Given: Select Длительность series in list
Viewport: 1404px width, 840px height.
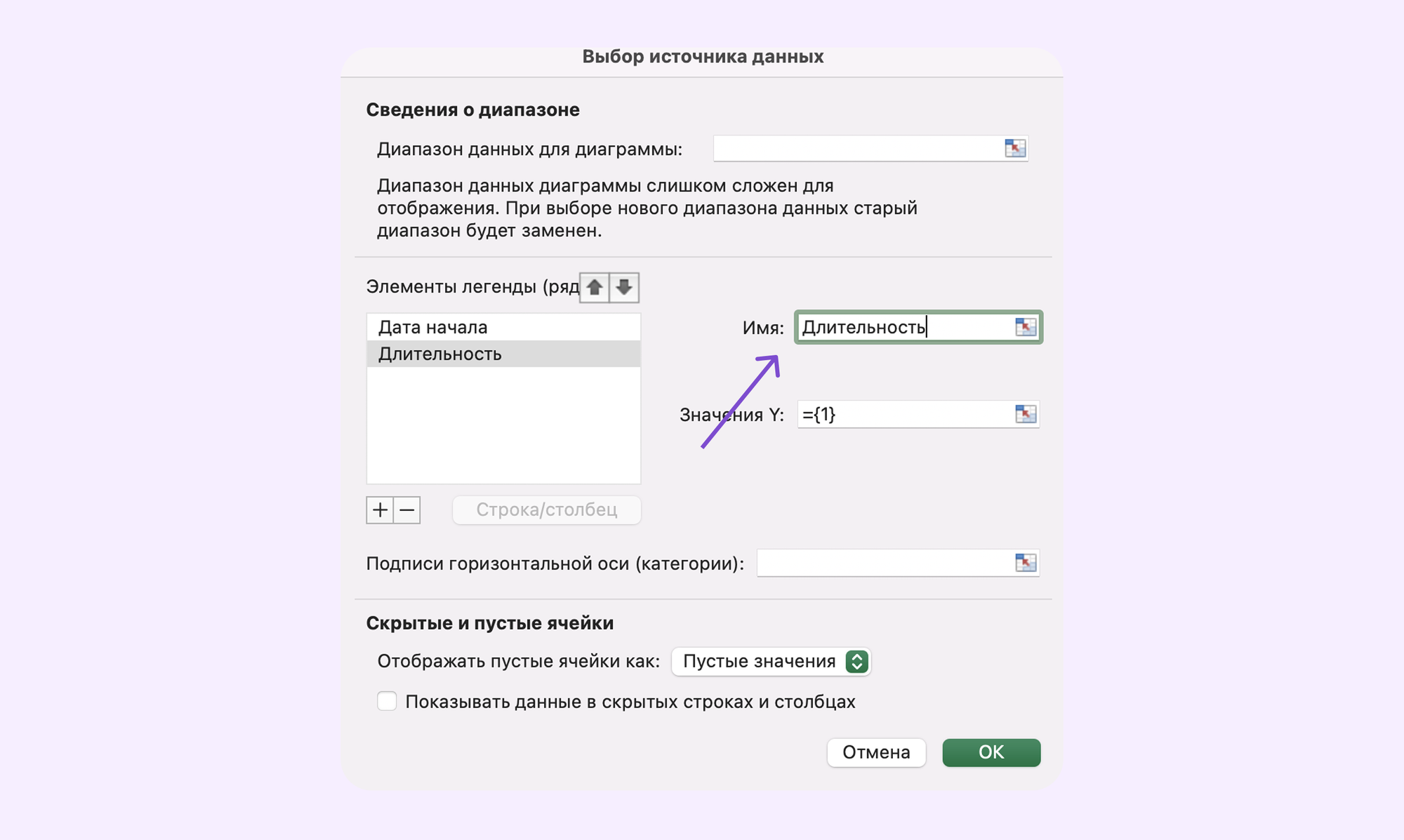Looking at the screenshot, I should click(x=503, y=354).
